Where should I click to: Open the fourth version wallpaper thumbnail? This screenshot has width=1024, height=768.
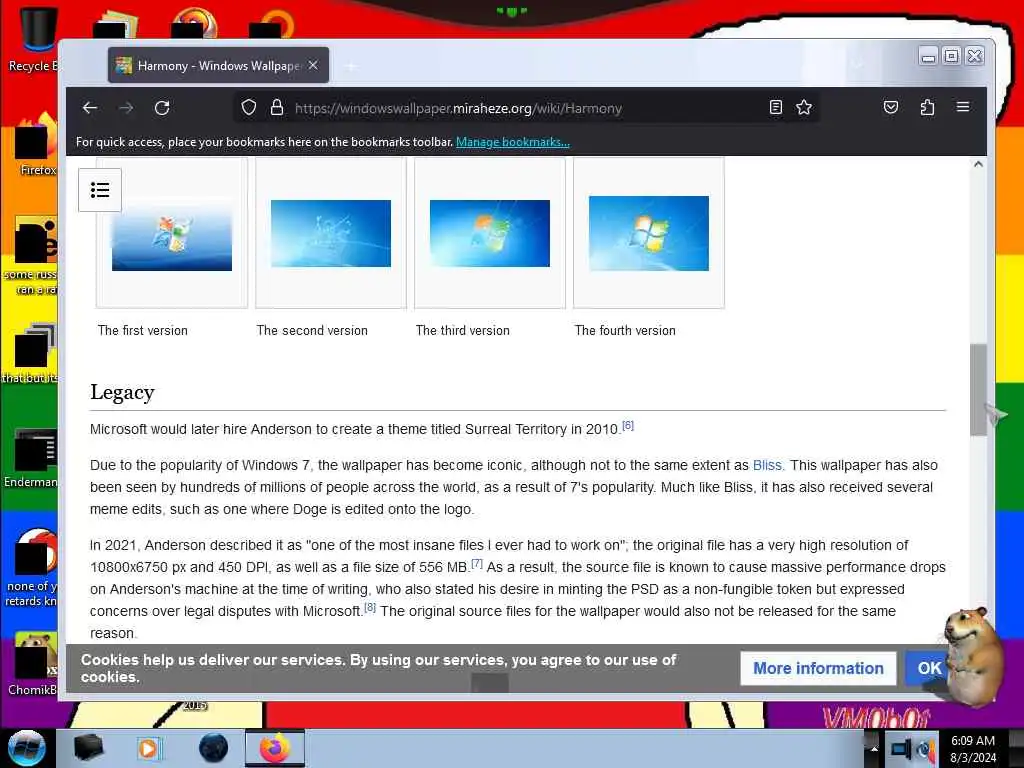pos(648,233)
